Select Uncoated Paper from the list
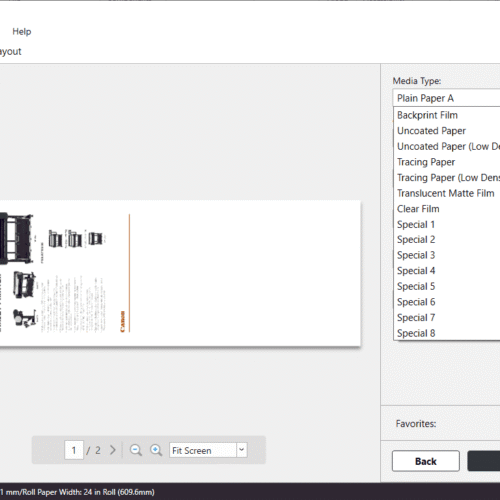 447,131
